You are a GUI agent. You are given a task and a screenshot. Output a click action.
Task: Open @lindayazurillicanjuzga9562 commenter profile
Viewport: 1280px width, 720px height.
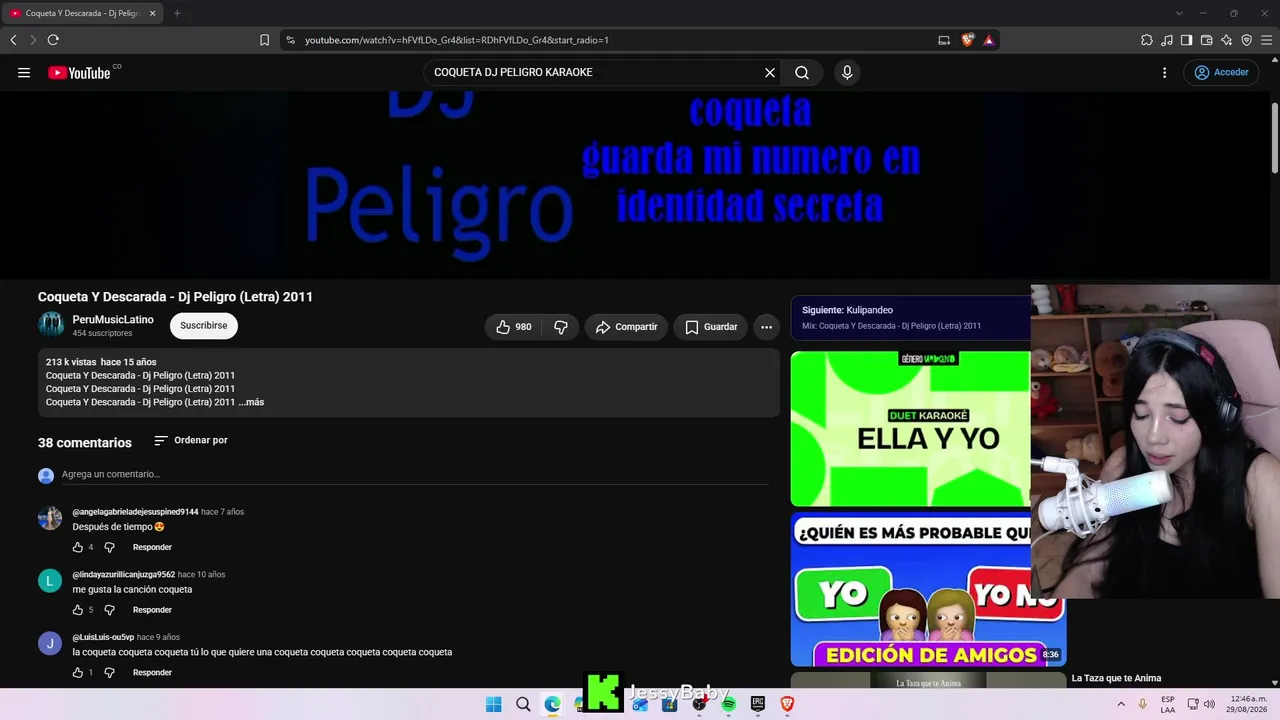124,575
